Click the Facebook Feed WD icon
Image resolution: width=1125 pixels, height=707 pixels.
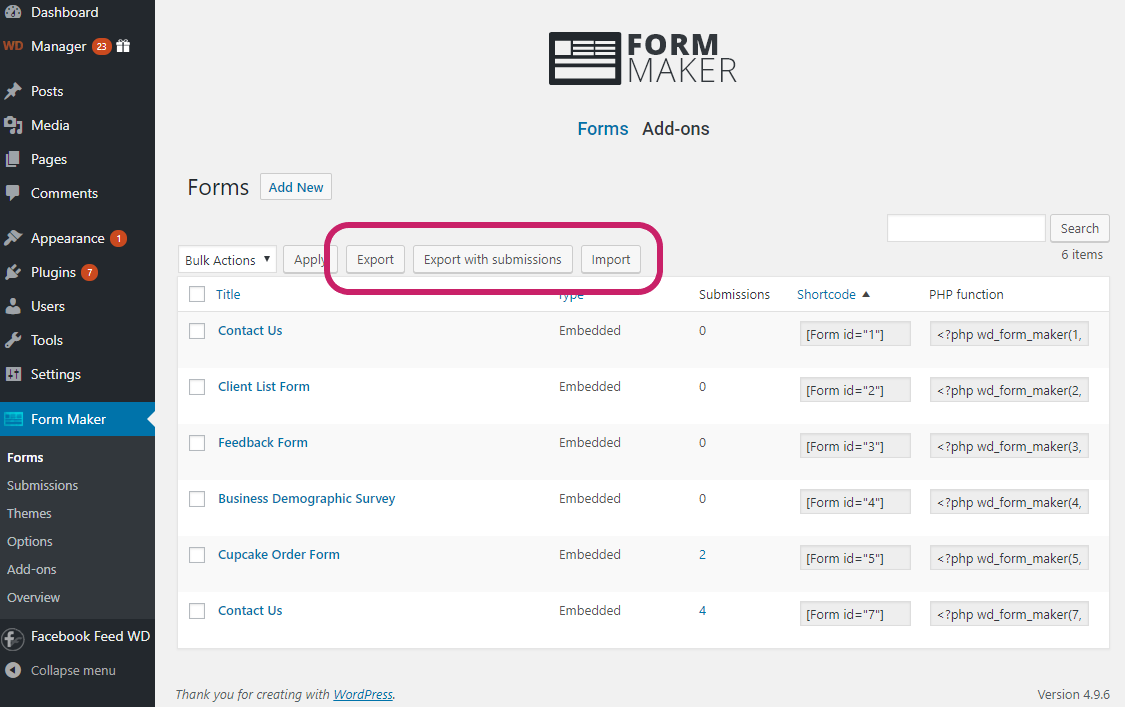coord(13,637)
